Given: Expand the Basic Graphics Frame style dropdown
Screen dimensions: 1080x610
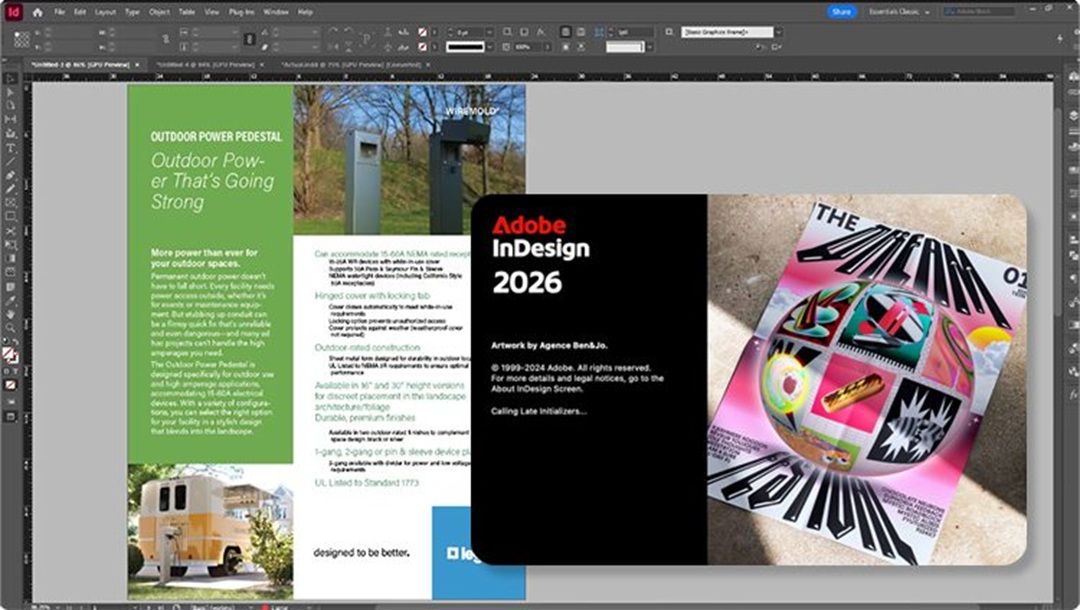Looking at the screenshot, I should pyautogui.click(x=777, y=32).
